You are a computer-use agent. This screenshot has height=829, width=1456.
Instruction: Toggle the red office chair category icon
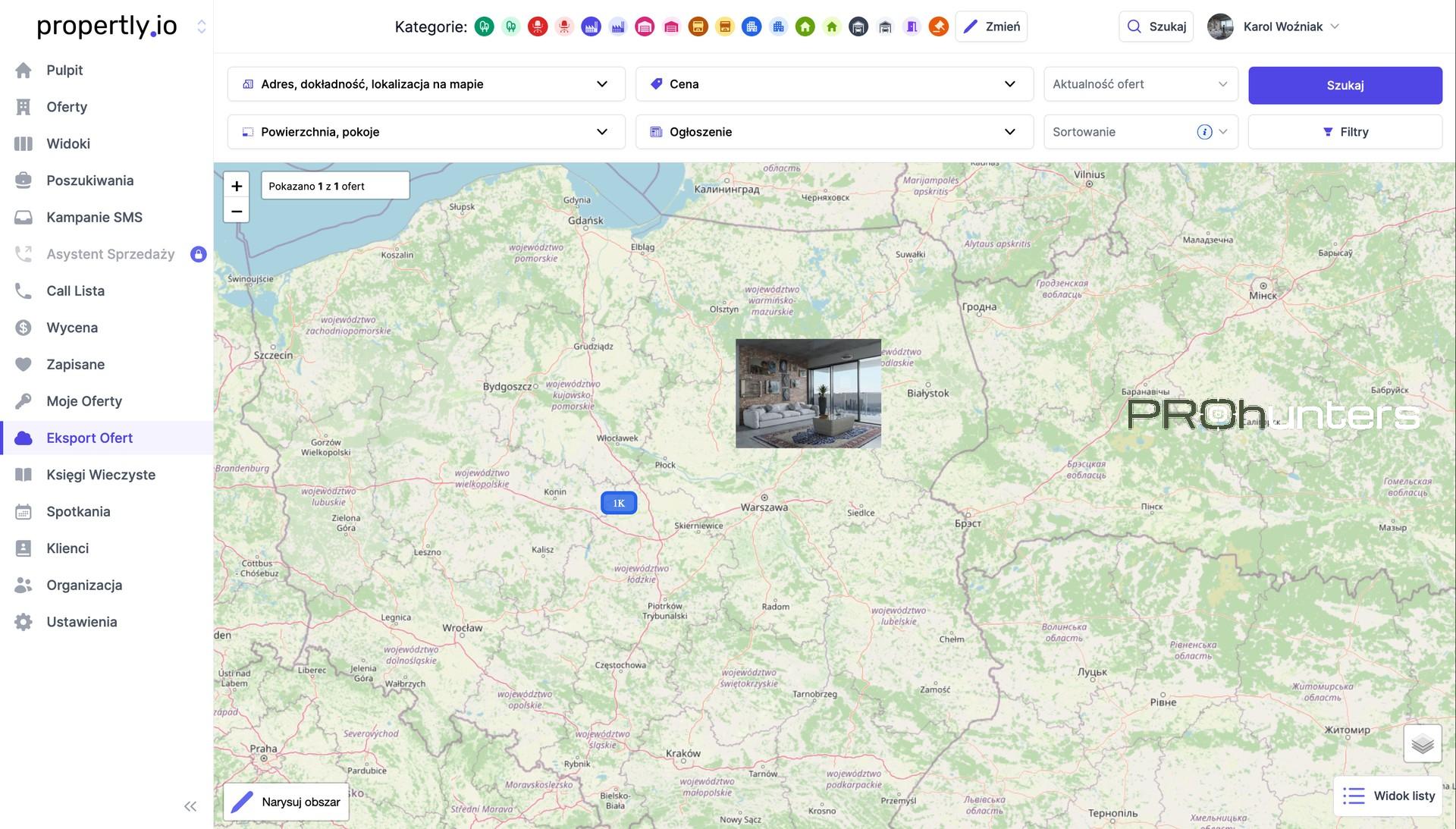coord(538,27)
